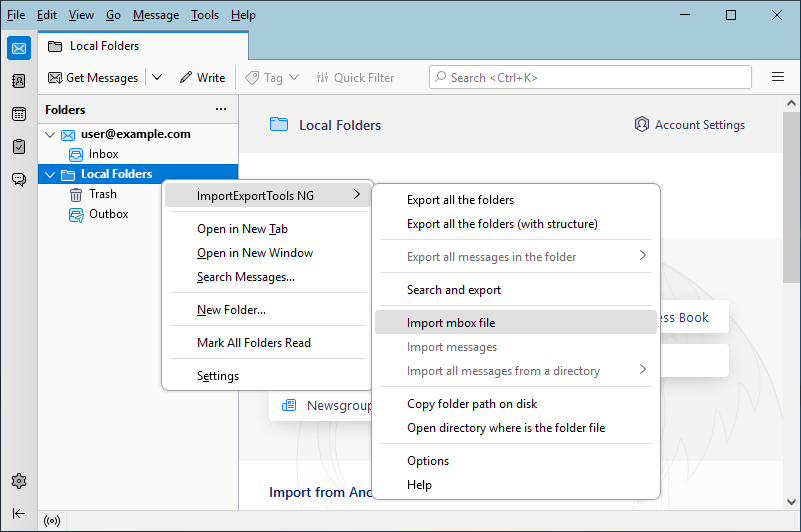801x532 pixels.
Task: Click the global search field
Action: pyautogui.click(x=590, y=77)
